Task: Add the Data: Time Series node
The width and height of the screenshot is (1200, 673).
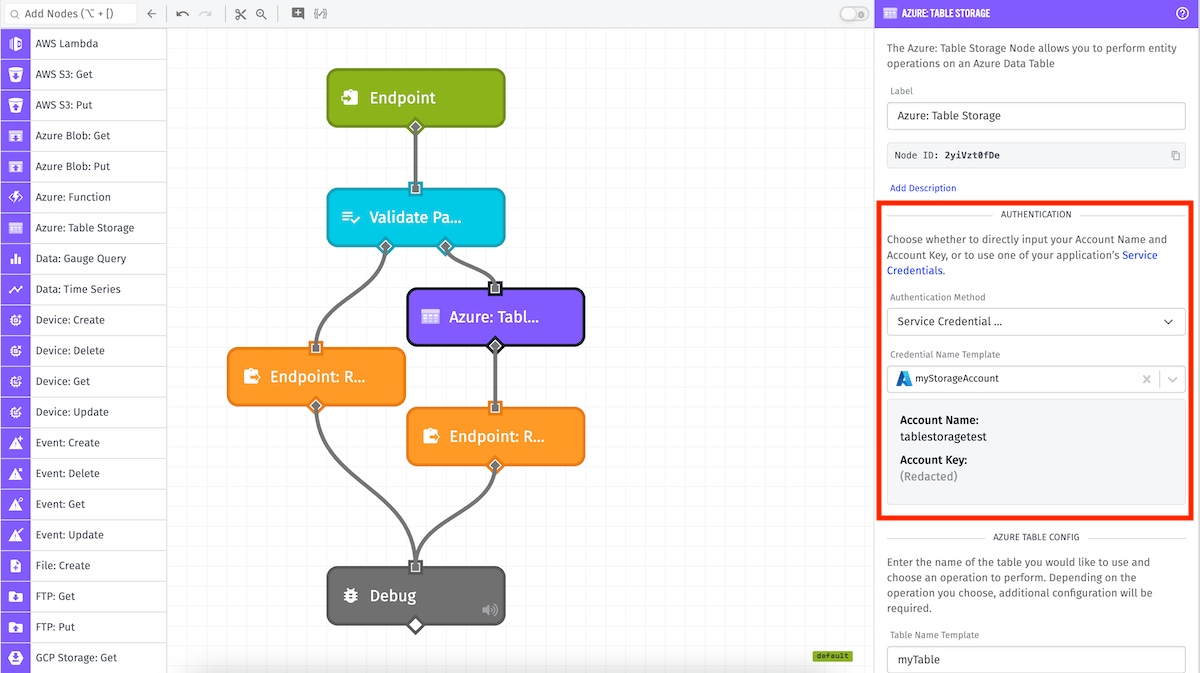Action: pyautogui.click(x=84, y=289)
